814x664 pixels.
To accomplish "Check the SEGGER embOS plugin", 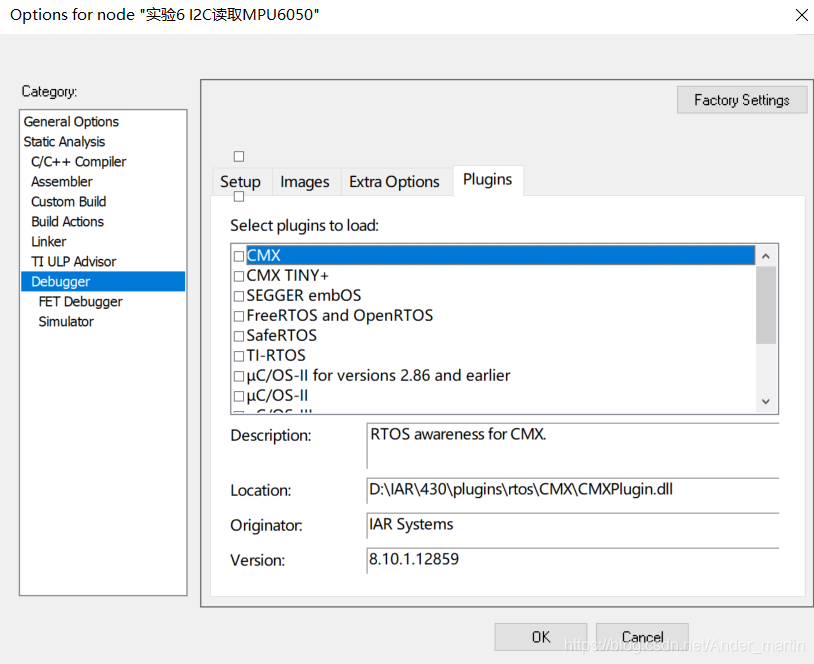I will click(x=238, y=295).
